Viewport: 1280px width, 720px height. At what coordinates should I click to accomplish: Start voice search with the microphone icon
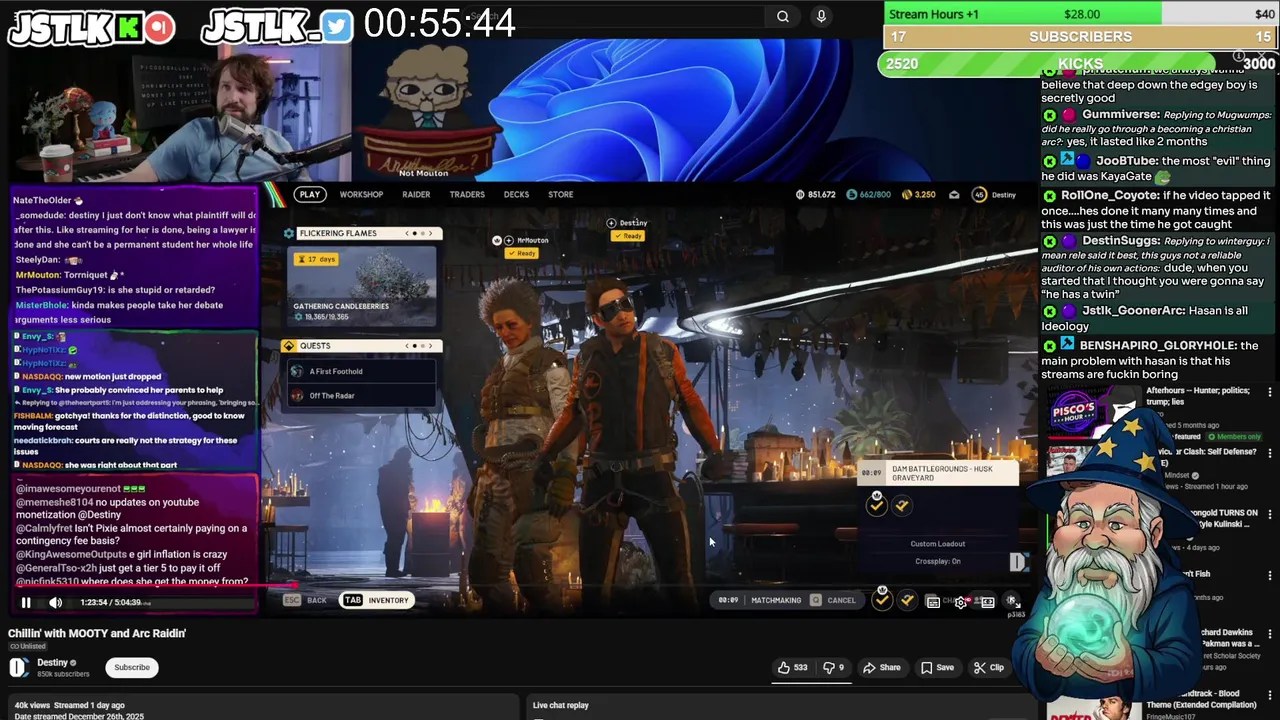tap(821, 16)
